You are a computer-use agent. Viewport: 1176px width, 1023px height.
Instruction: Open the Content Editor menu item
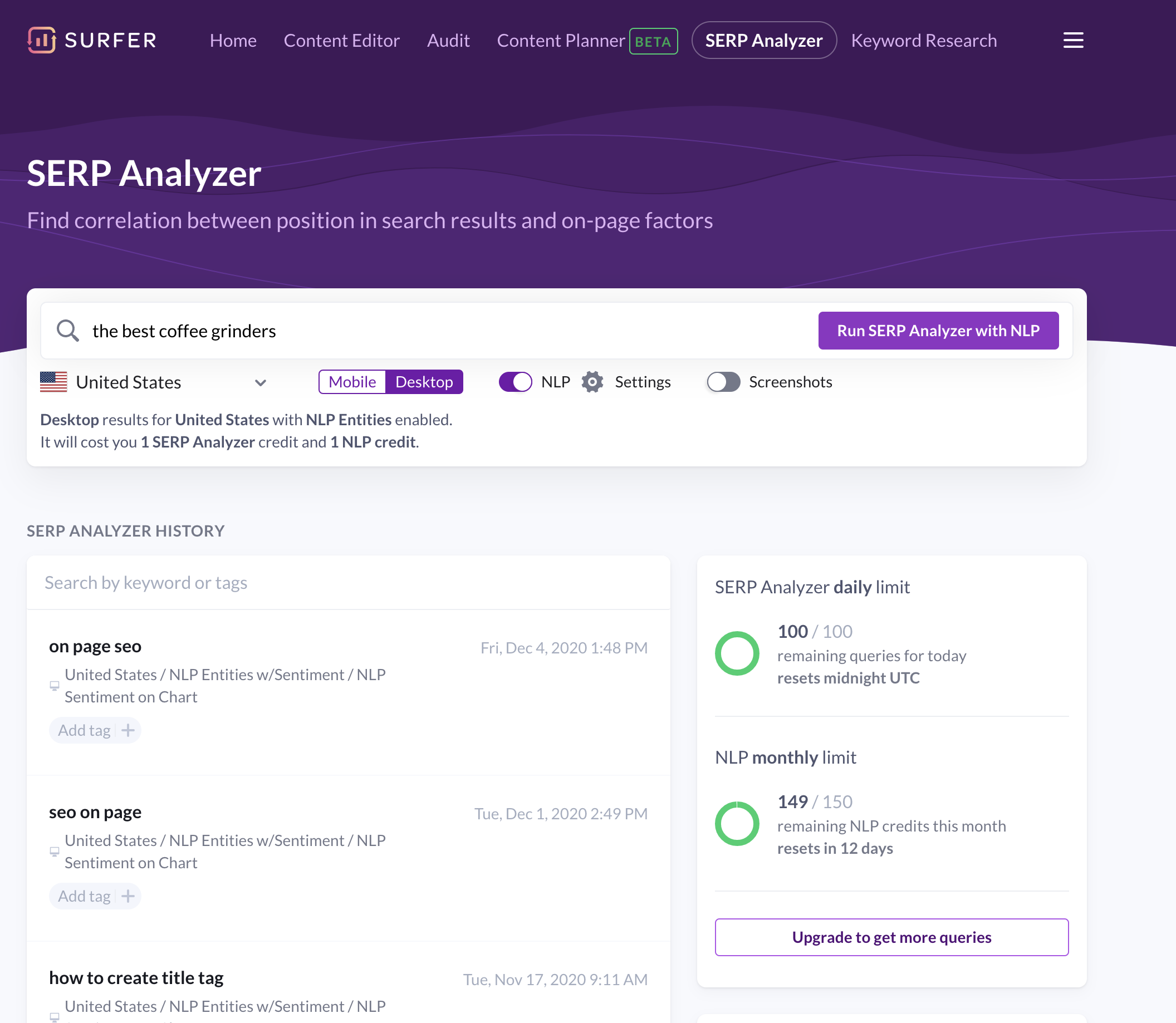point(341,40)
